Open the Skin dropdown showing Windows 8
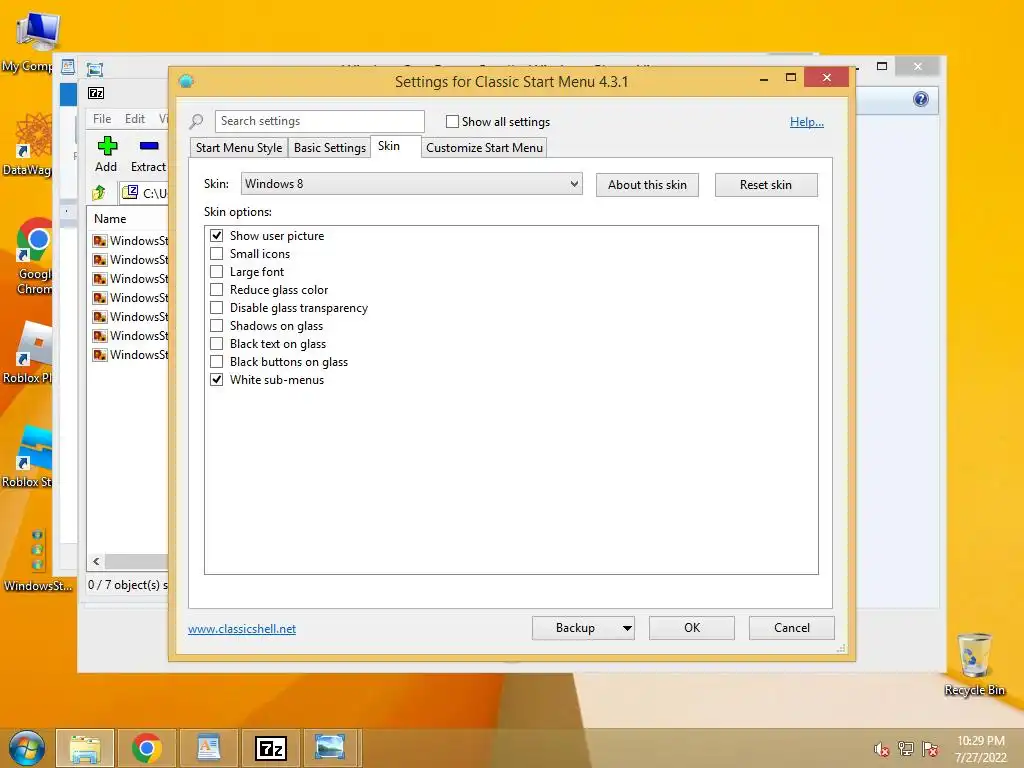Image resolution: width=1024 pixels, height=768 pixels. pyautogui.click(x=411, y=184)
